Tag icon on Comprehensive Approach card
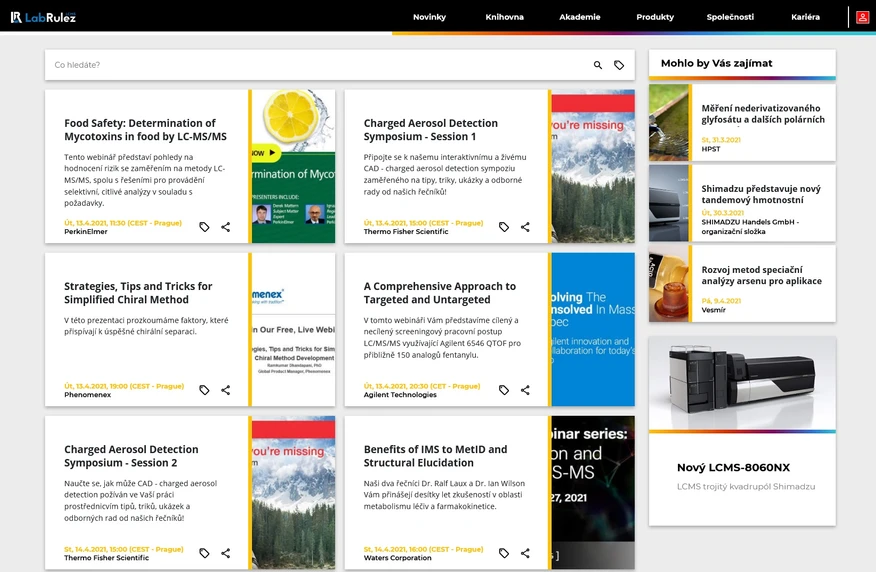876x572 pixels. coord(504,390)
